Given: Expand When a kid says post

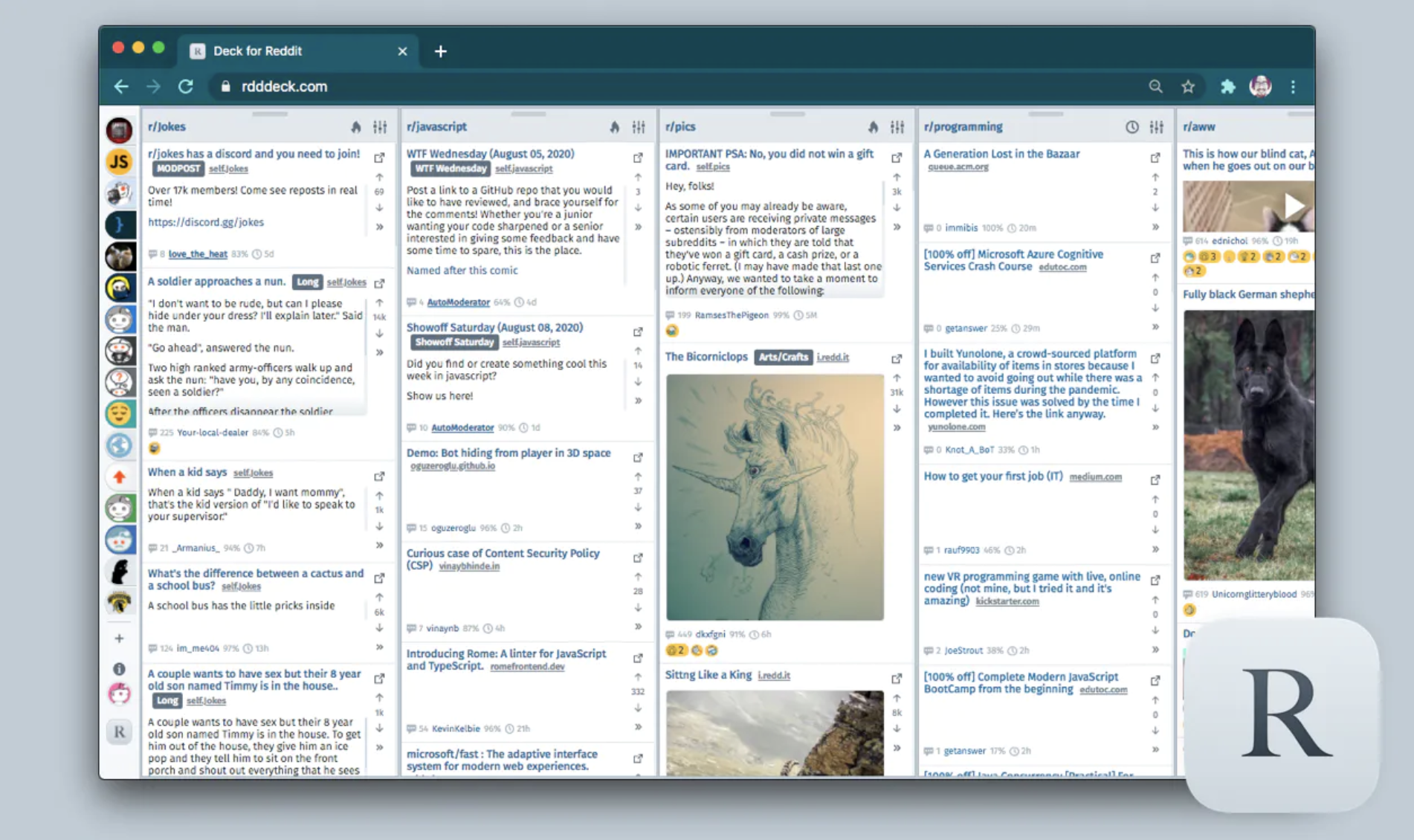Looking at the screenshot, I should tap(379, 545).
